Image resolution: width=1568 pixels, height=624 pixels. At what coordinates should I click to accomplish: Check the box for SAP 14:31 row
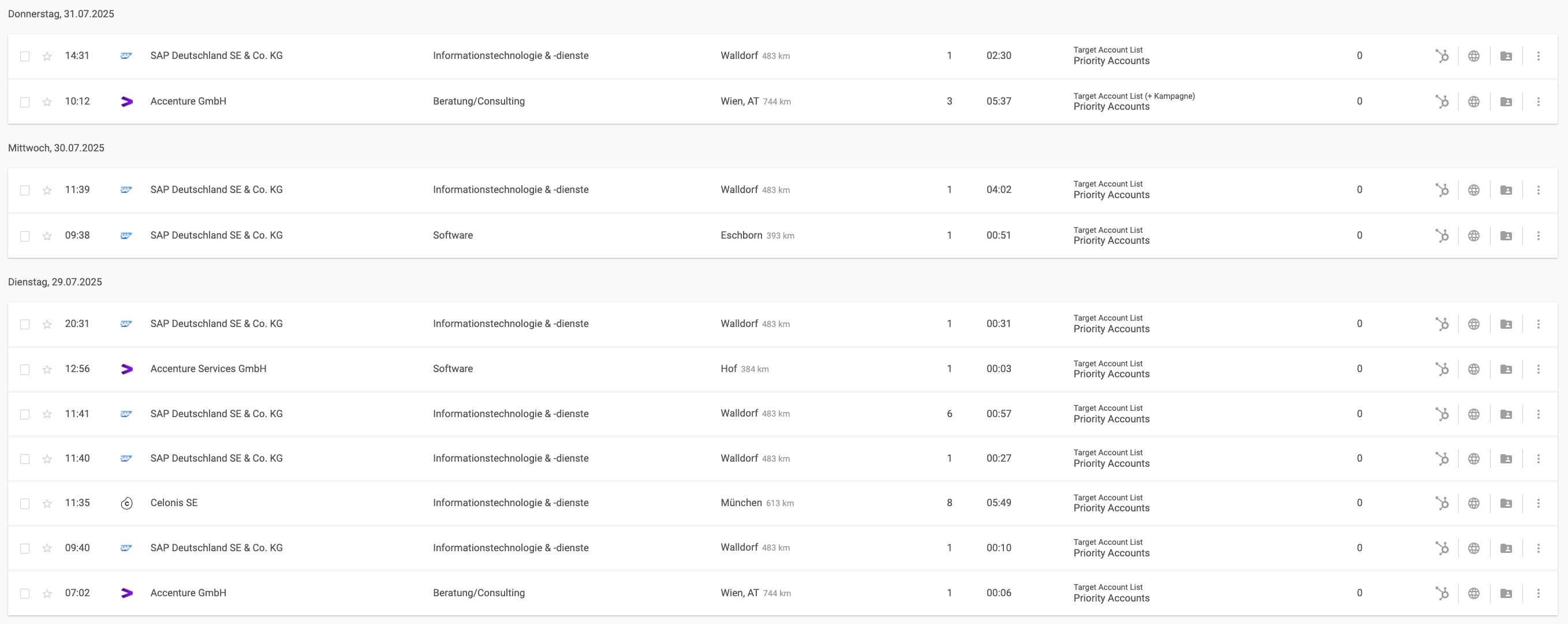[x=24, y=56]
